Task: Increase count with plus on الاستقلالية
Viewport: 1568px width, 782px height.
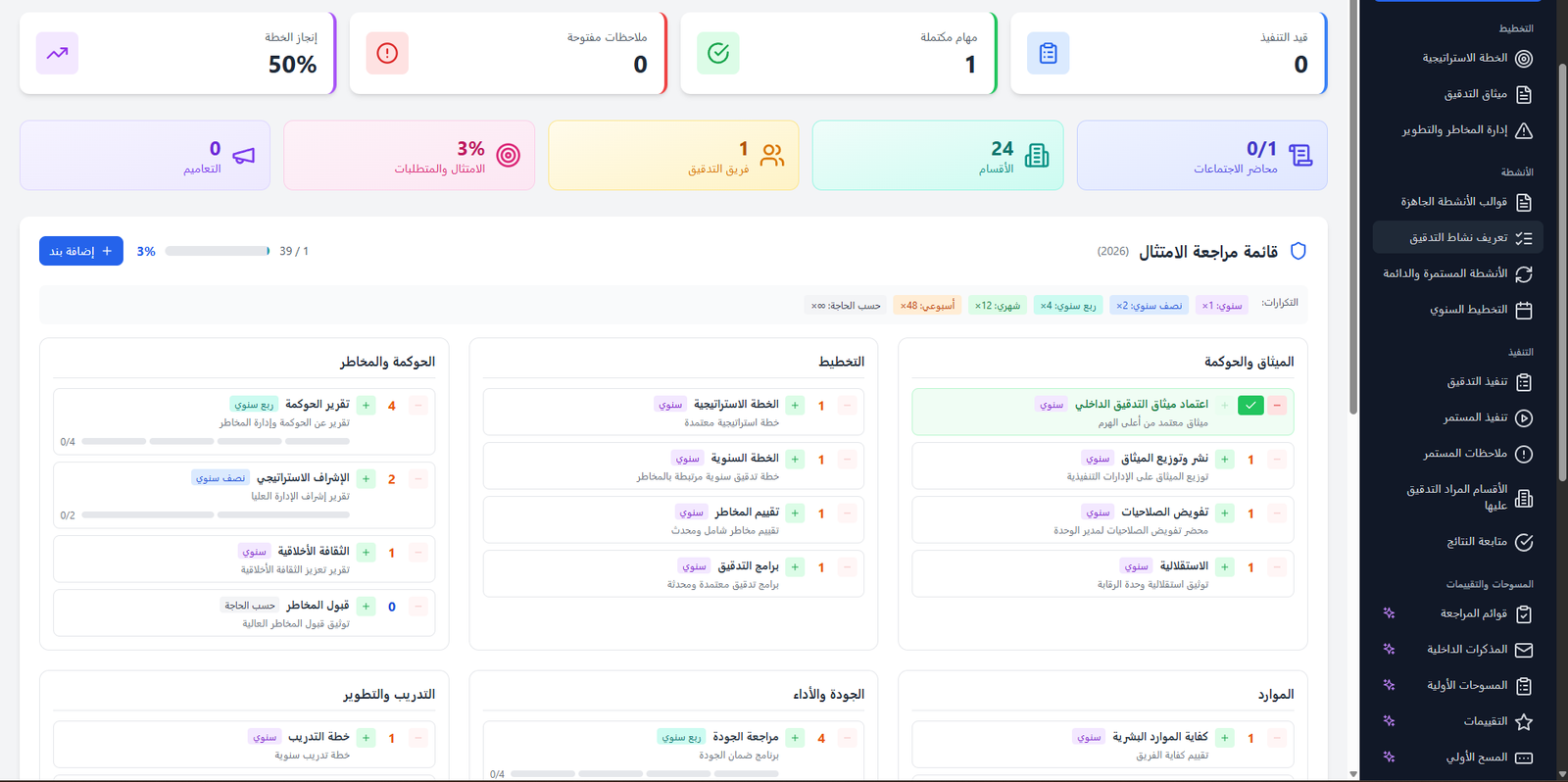Action: 1225,567
